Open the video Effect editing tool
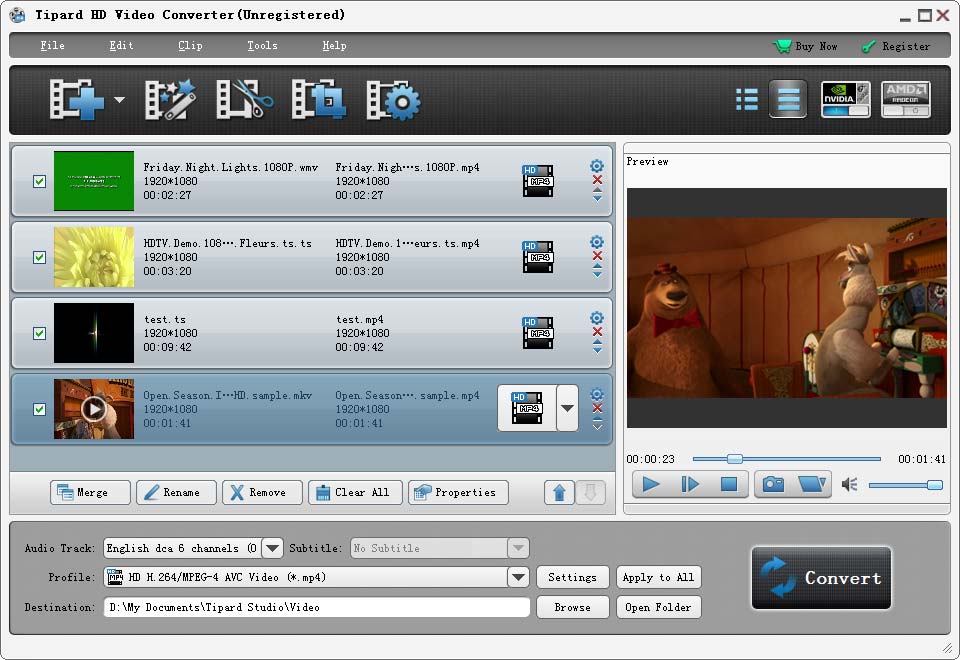 pos(170,100)
